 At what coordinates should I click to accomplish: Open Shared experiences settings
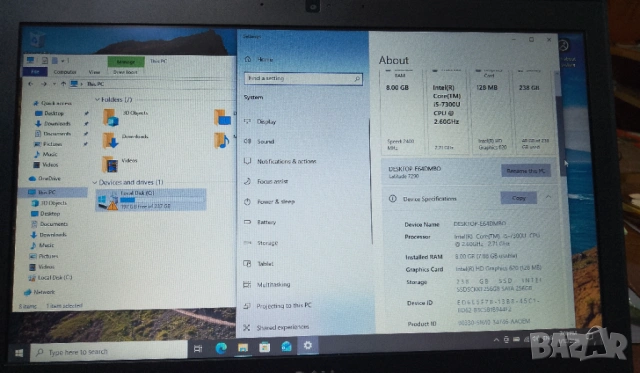[x=282, y=327]
